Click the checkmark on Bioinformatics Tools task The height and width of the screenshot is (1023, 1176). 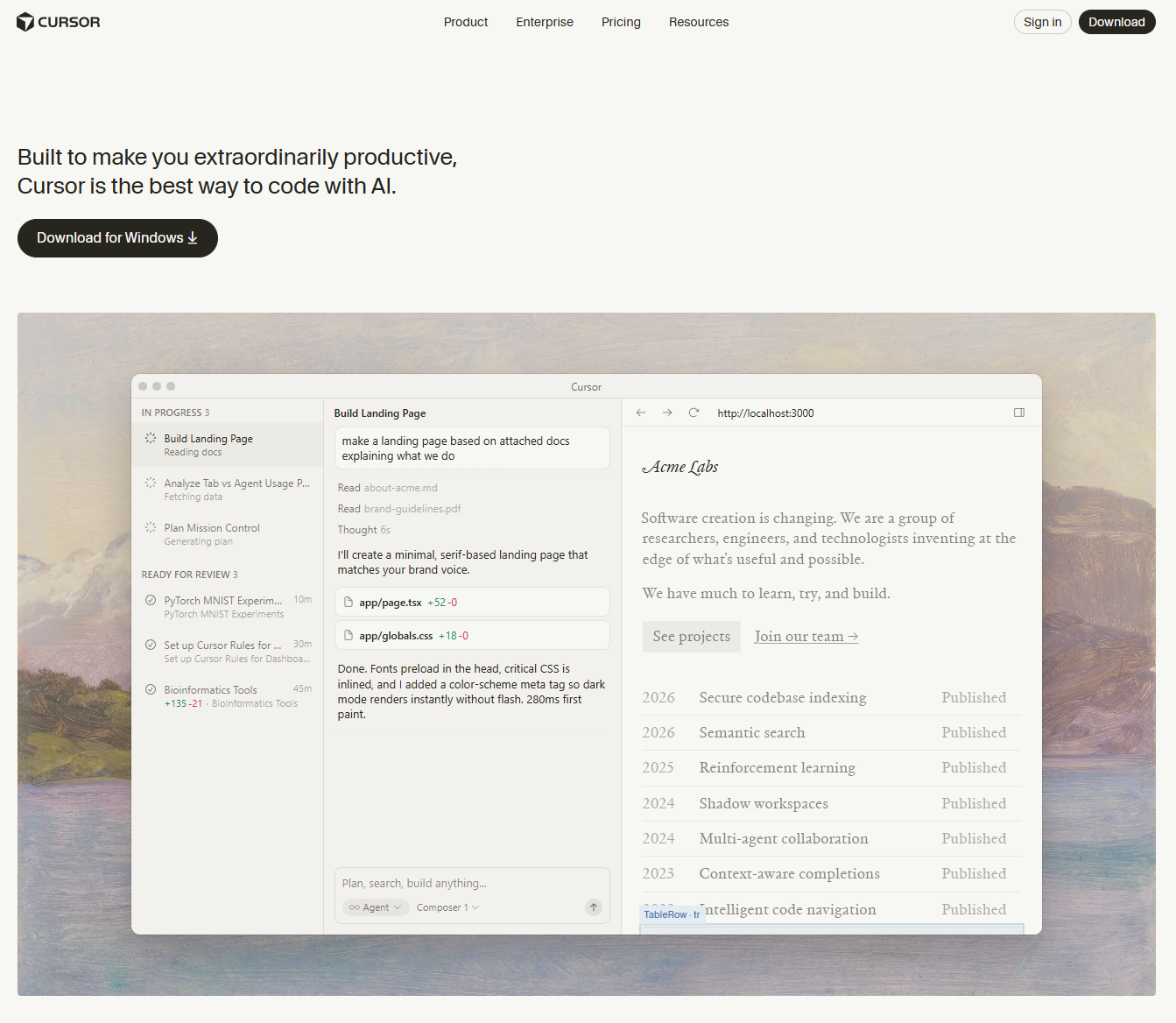coord(150,689)
